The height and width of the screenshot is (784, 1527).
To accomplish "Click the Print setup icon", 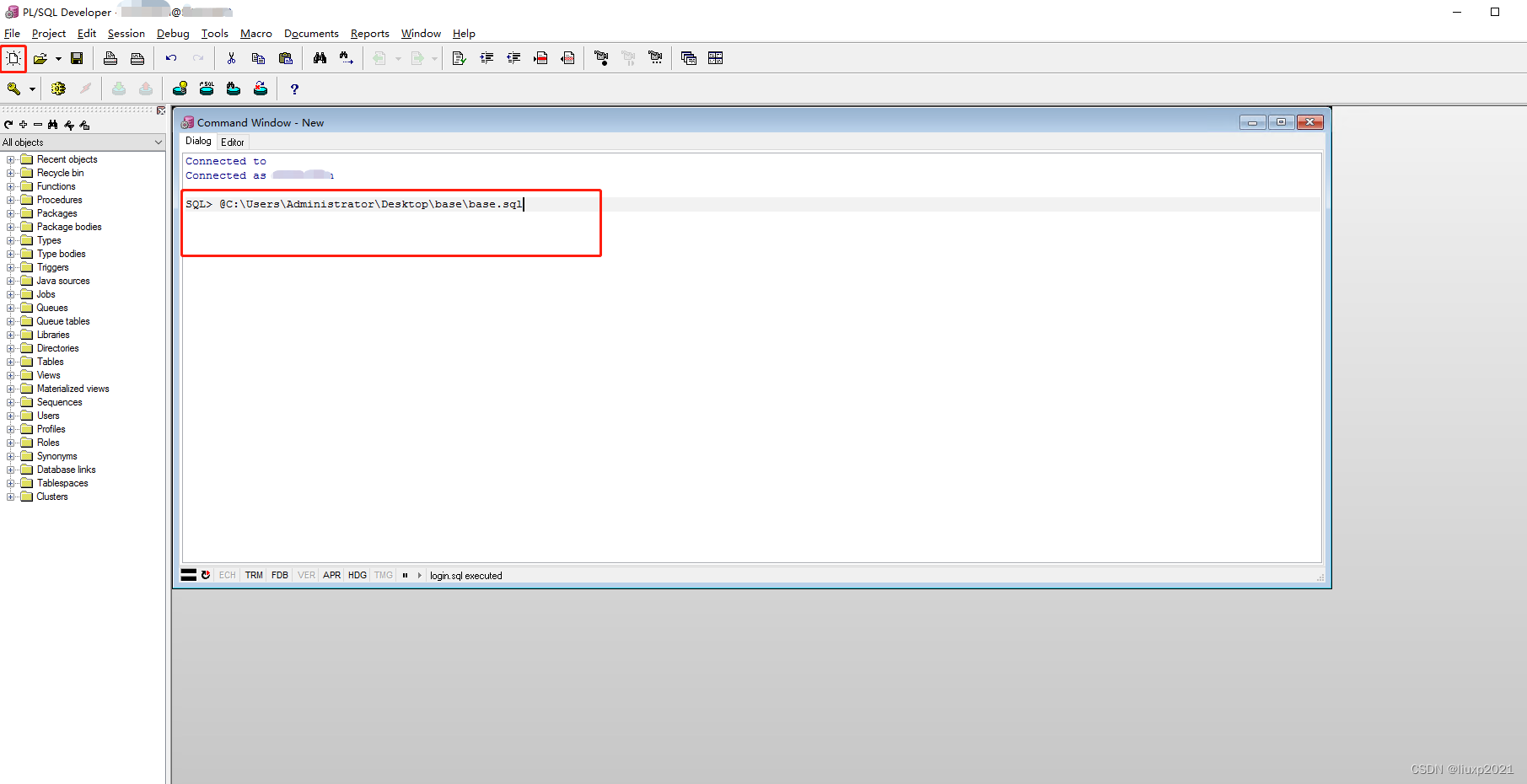I will pos(137,58).
